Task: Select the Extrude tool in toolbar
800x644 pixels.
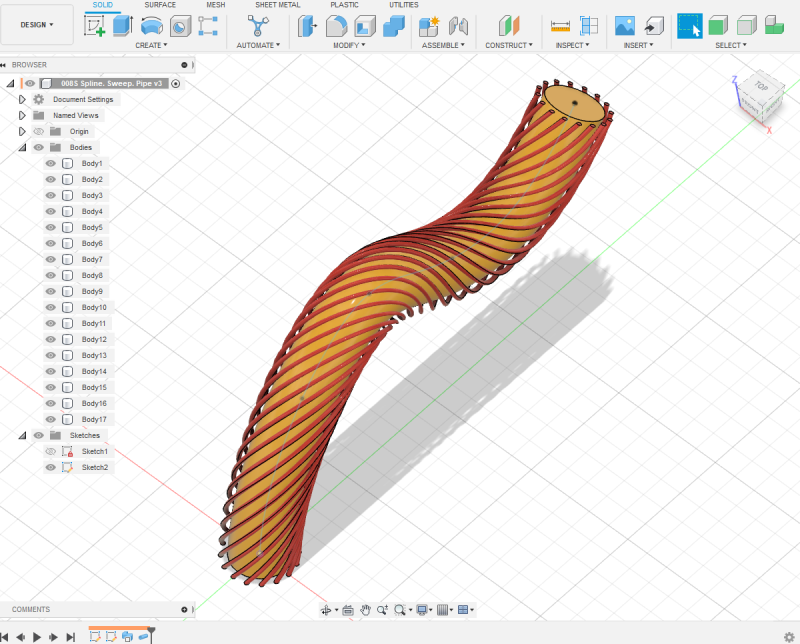Action: pos(122,26)
